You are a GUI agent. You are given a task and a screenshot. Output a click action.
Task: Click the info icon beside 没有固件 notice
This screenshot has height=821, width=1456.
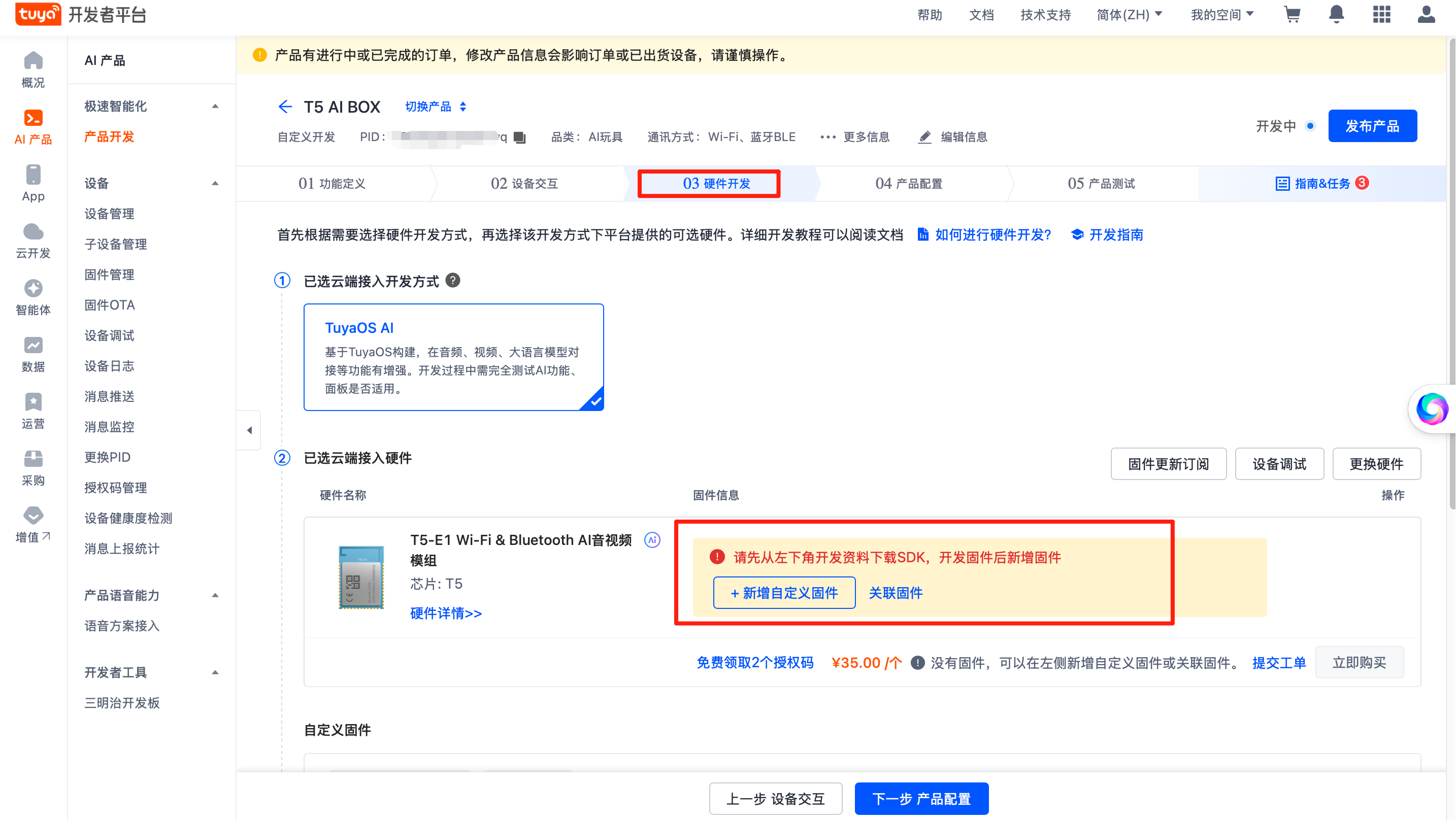click(x=917, y=663)
